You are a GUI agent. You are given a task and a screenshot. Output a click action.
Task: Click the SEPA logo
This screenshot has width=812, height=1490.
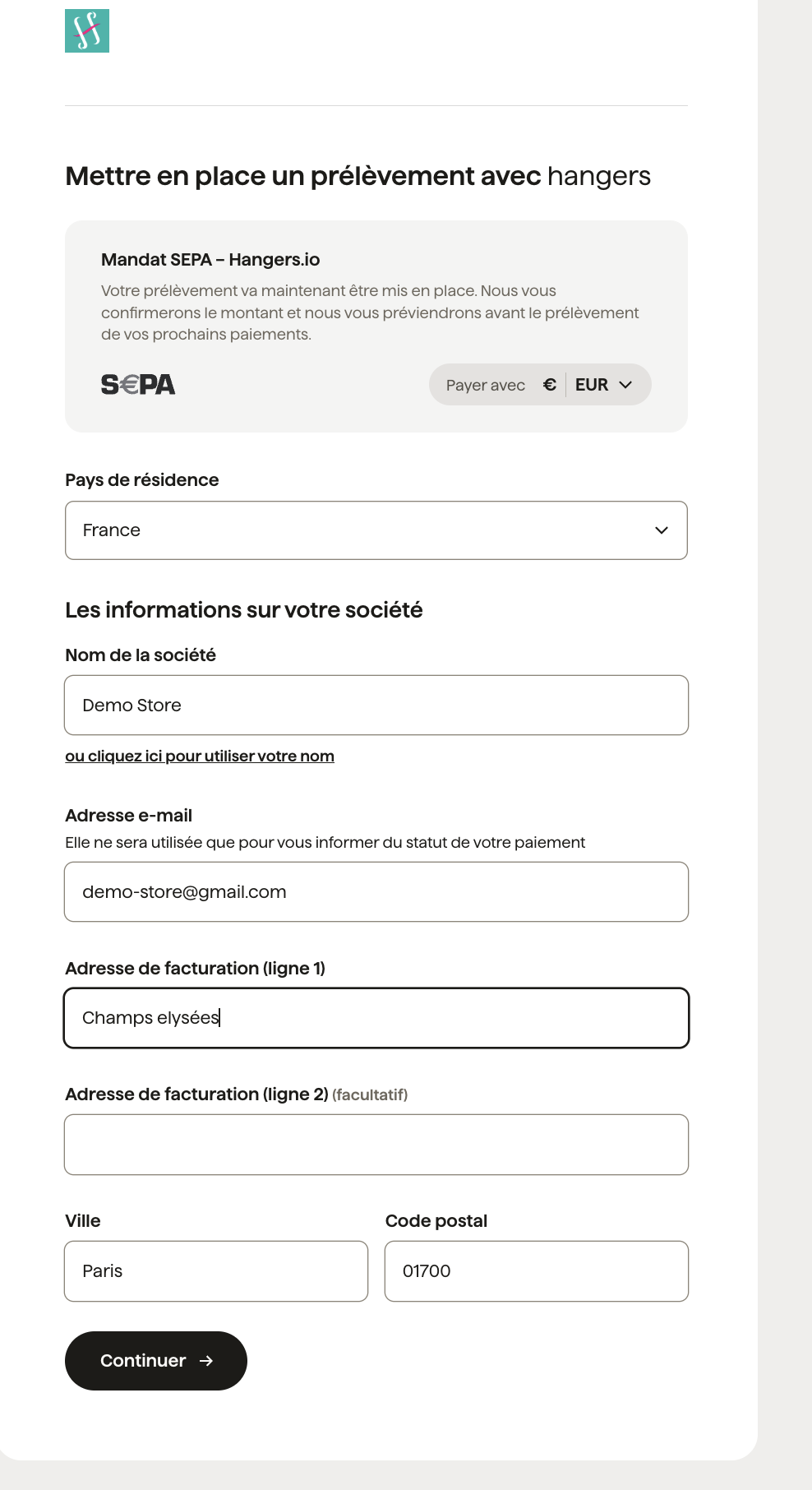pyautogui.click(x=138, y=385)
